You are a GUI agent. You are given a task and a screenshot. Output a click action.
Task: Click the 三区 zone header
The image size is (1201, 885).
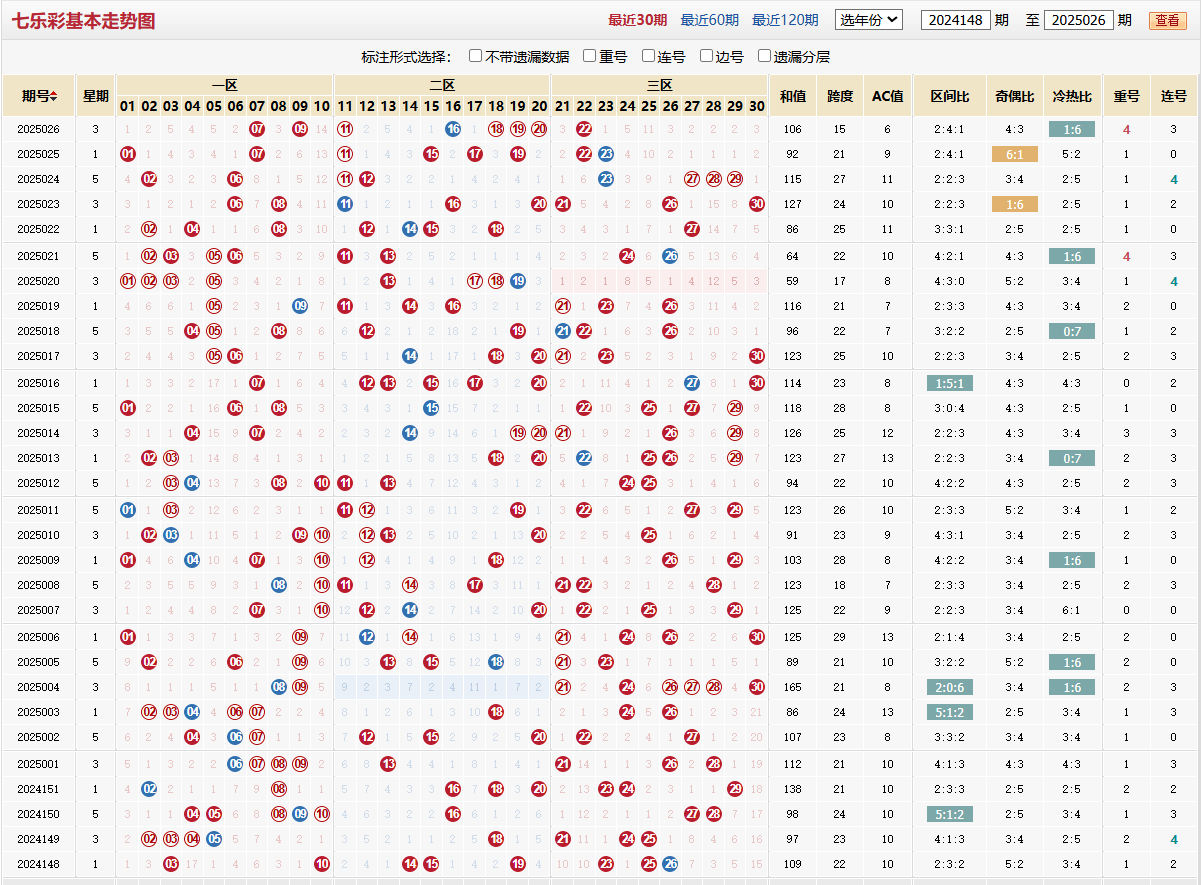[x=660, y=86]
